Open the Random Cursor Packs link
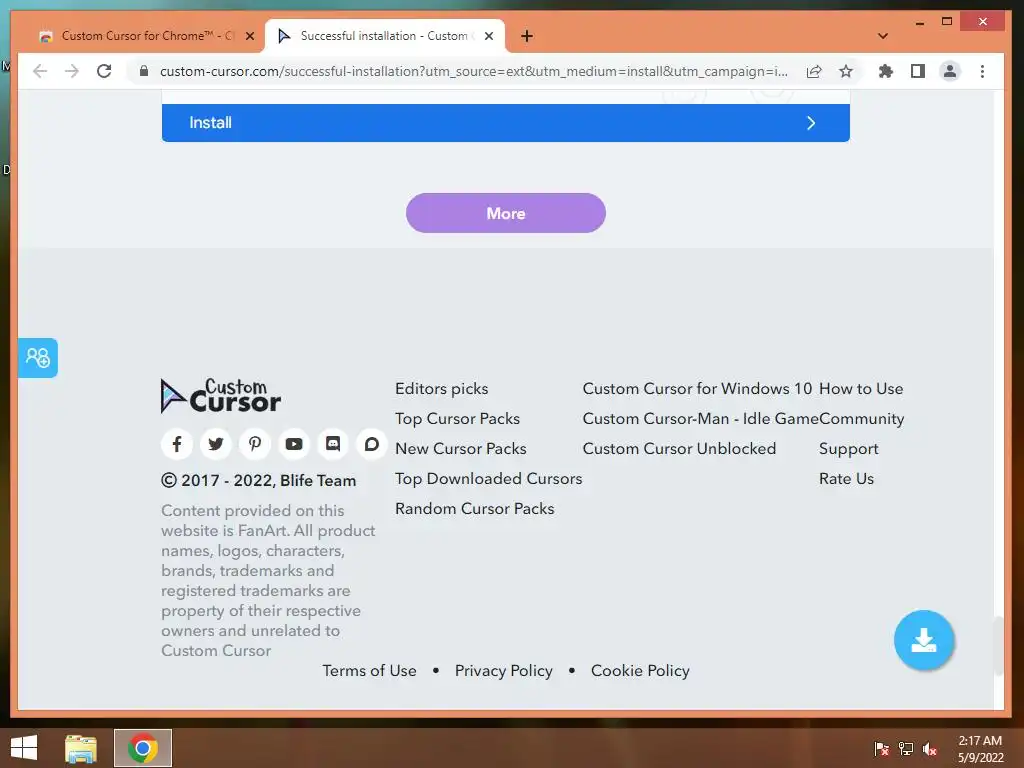This screenshot has height=768, width=1024. (475, 509)
